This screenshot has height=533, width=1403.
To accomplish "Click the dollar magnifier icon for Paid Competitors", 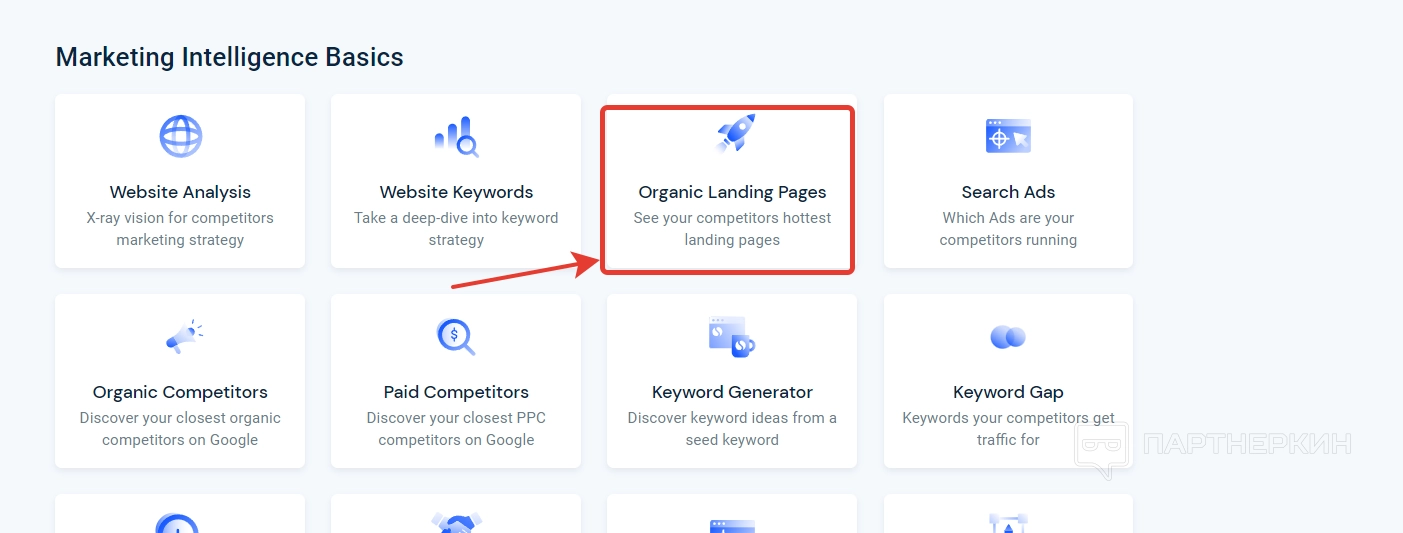I will click(x=456, y=336).
